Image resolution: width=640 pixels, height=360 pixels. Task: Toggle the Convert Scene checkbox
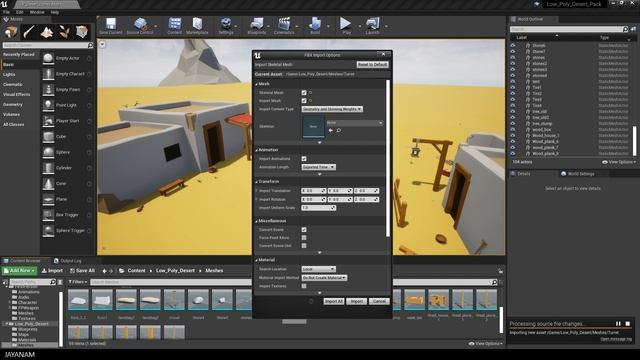(304, 230)
